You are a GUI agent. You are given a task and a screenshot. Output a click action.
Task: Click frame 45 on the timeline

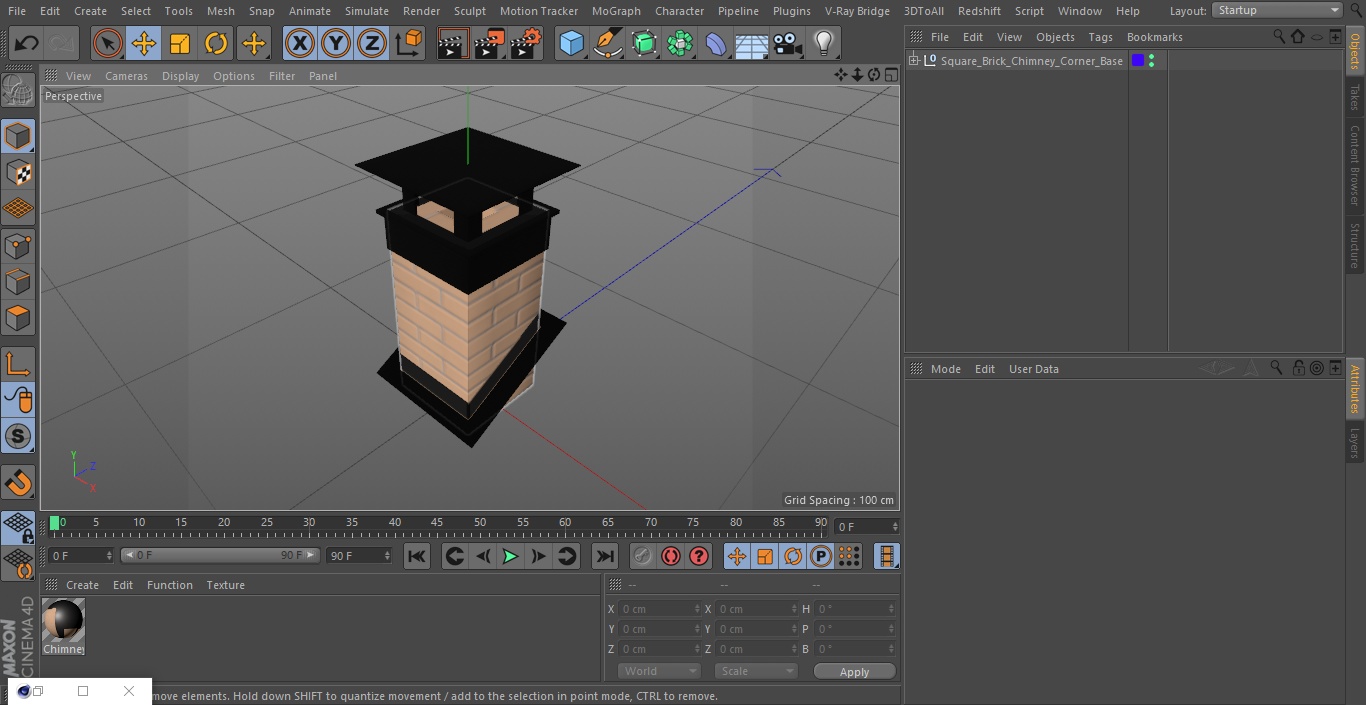pyautogui.click(x=437, y=523)
